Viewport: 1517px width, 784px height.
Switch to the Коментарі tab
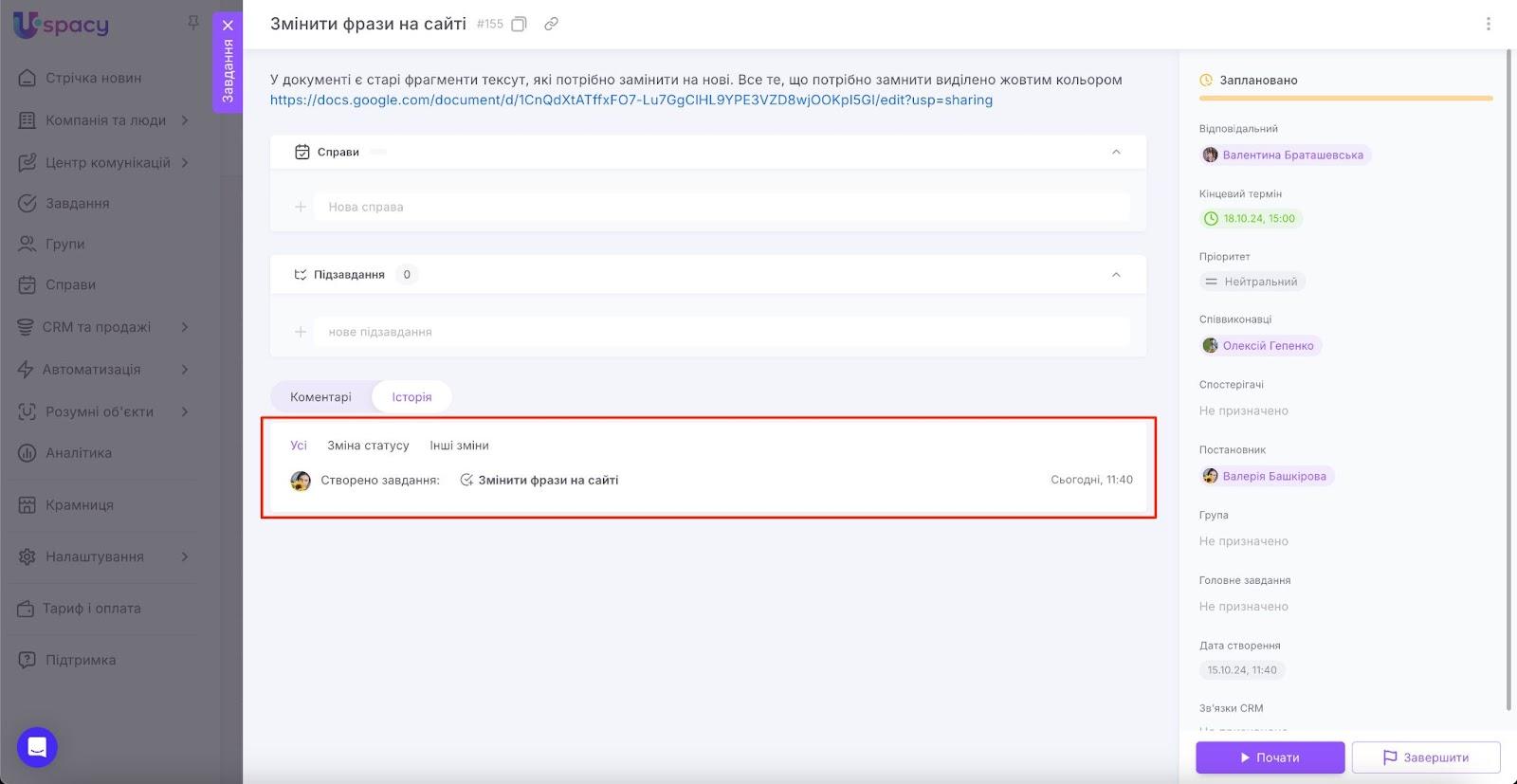pyautogui.click(x=320, y=397)
